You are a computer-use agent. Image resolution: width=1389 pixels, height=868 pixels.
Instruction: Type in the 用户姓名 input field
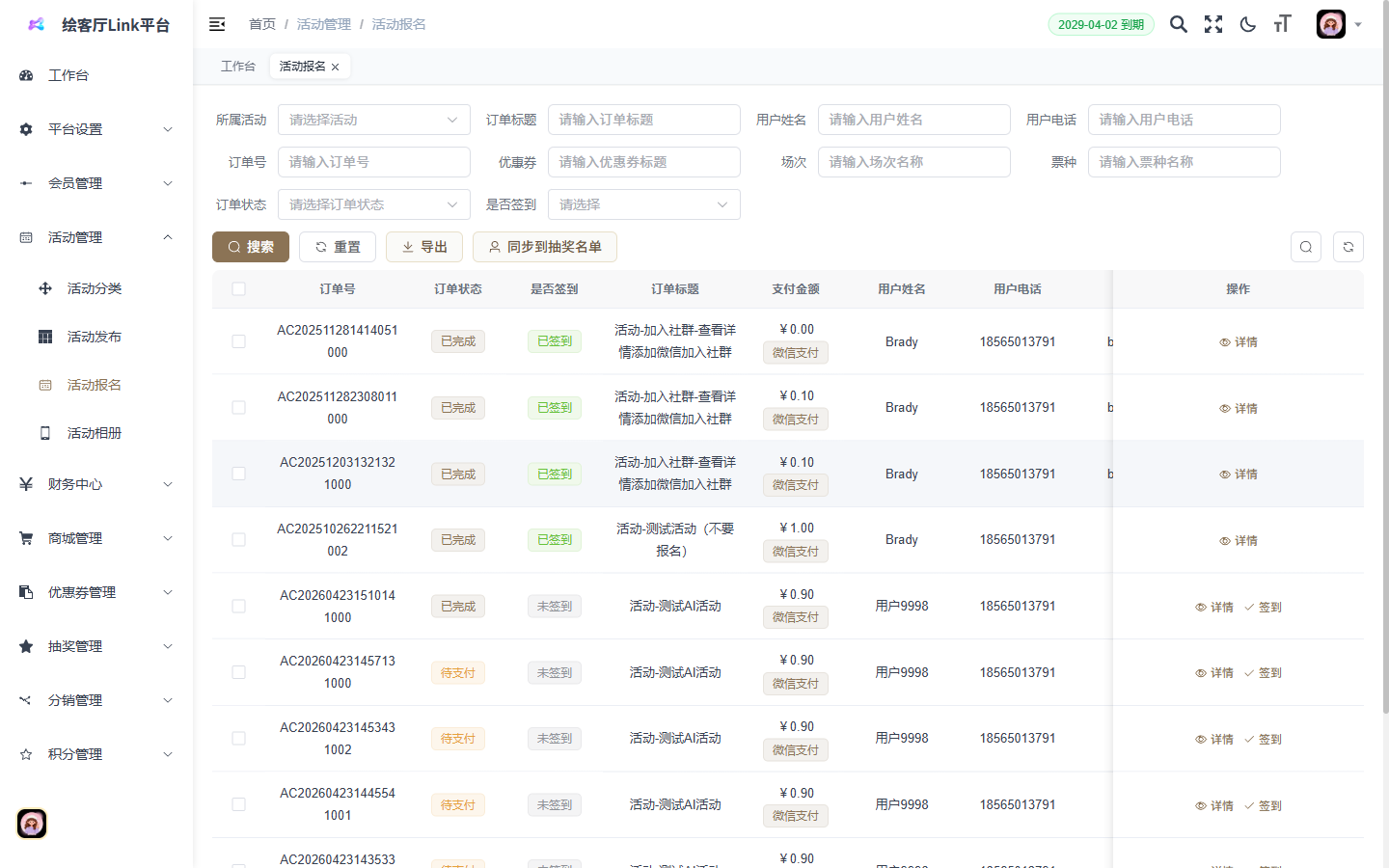(914, 120)
